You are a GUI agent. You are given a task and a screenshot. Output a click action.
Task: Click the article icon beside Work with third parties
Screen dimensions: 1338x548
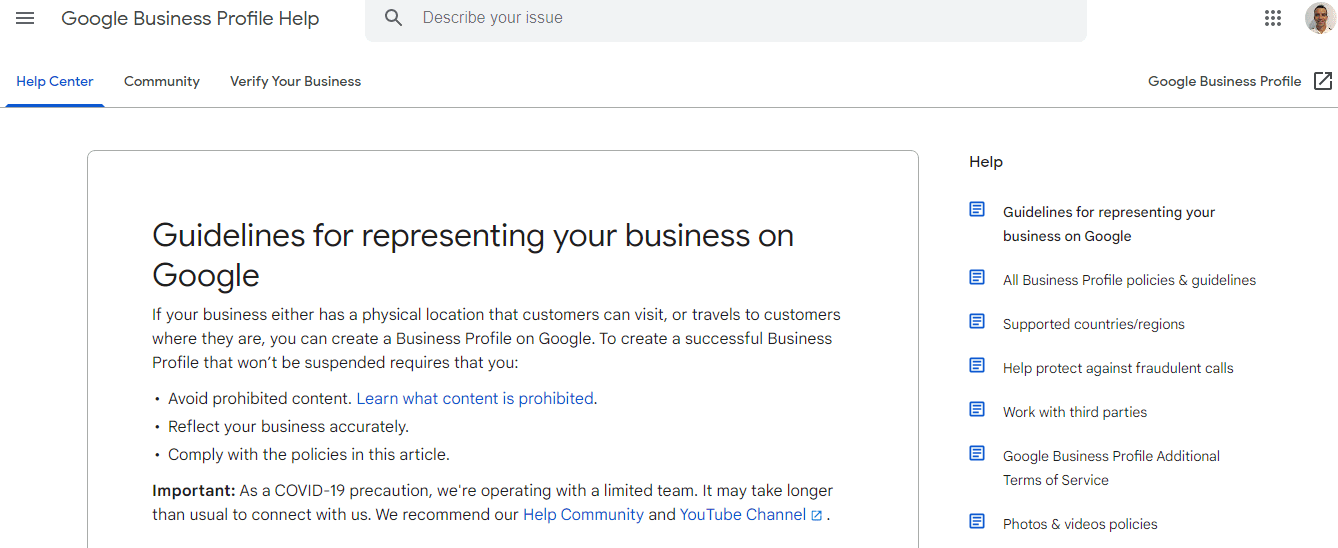click(x=977, y=409)
